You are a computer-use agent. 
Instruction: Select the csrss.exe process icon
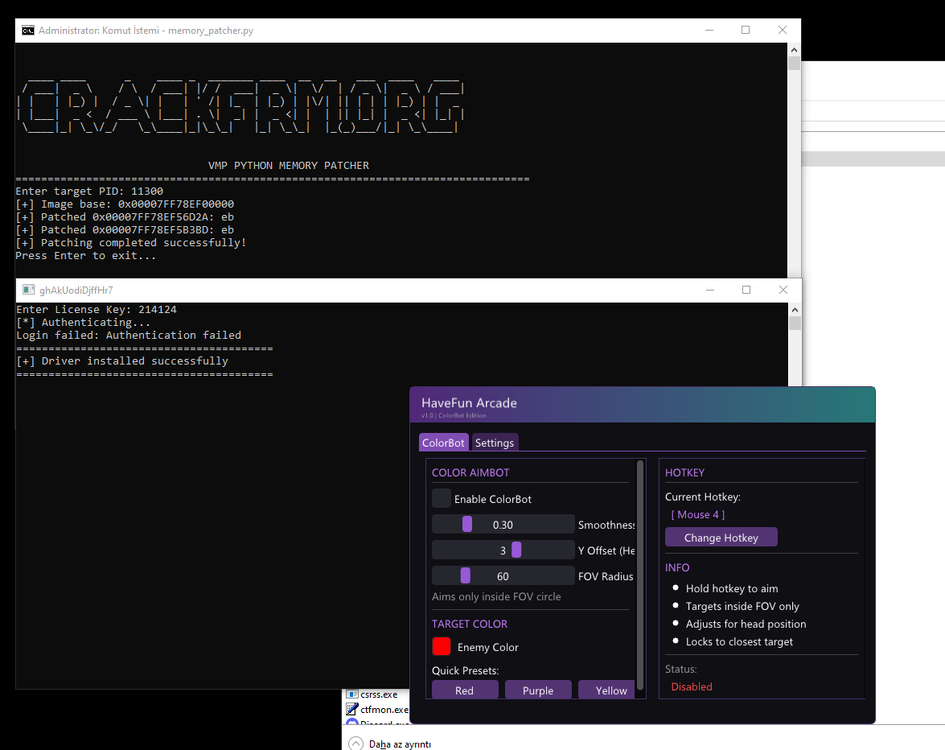352,694
